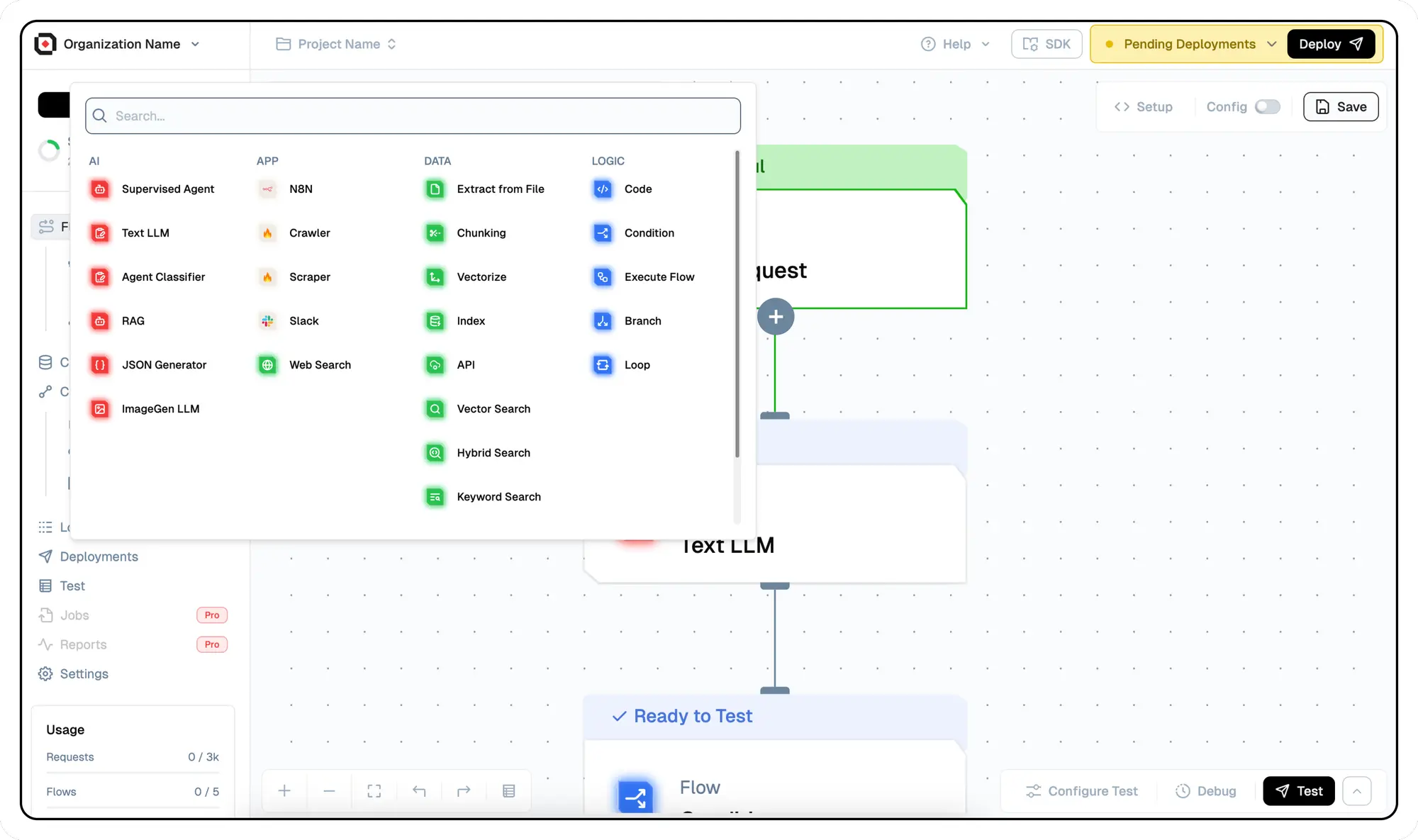Pick the Condition logic node icon
1418x840 pixels.
pos(603,233)
